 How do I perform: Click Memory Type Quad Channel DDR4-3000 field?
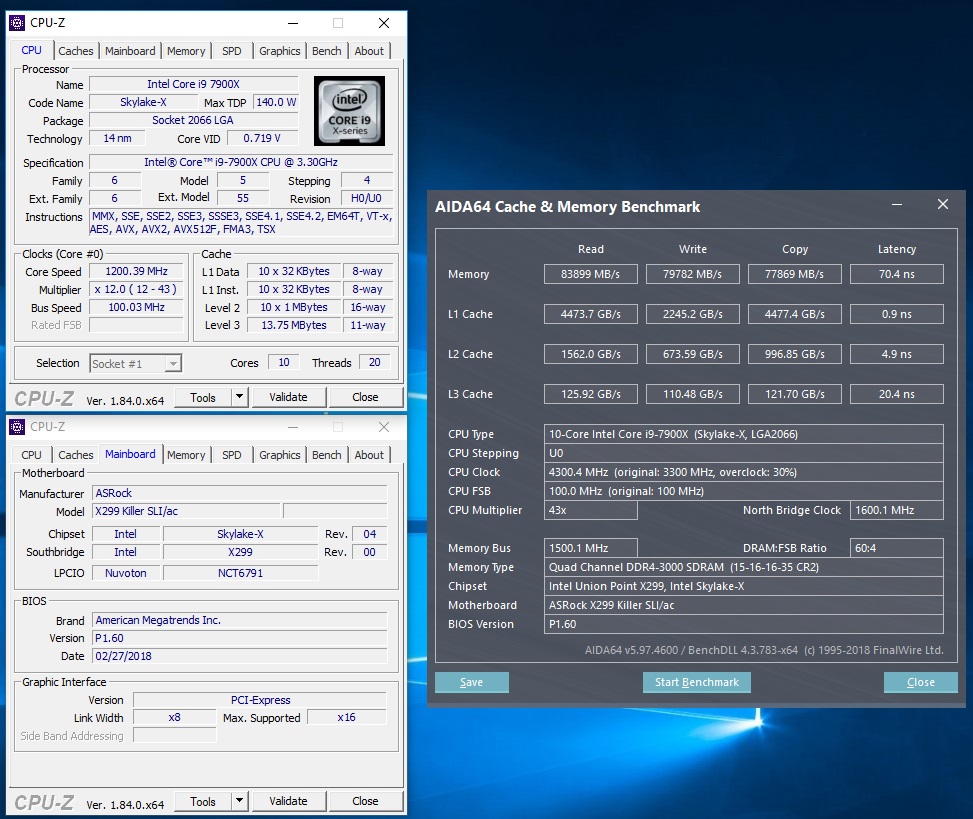[x=744, y=567]
